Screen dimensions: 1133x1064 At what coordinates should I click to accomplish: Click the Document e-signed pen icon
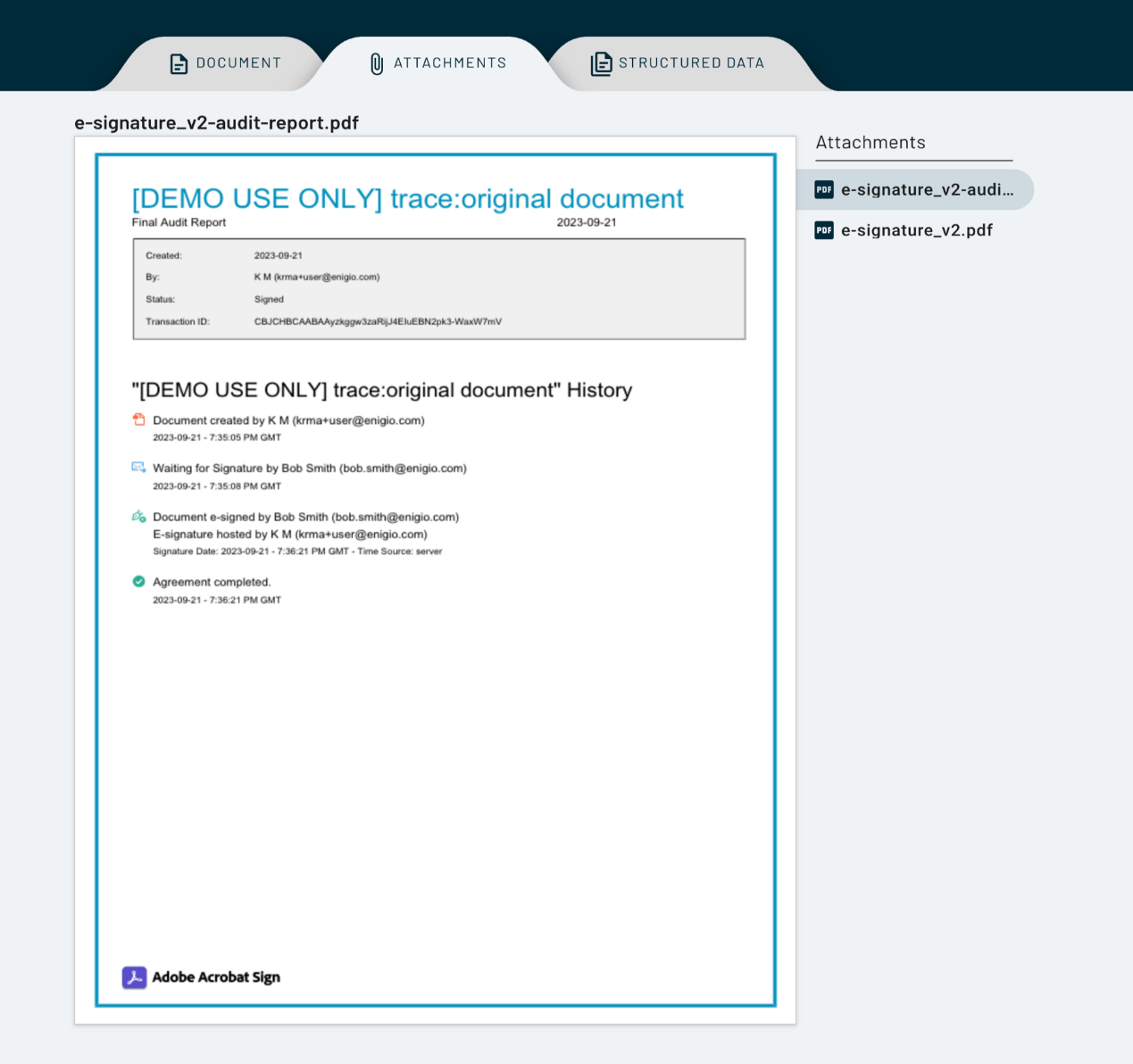(x=138, y=517)
